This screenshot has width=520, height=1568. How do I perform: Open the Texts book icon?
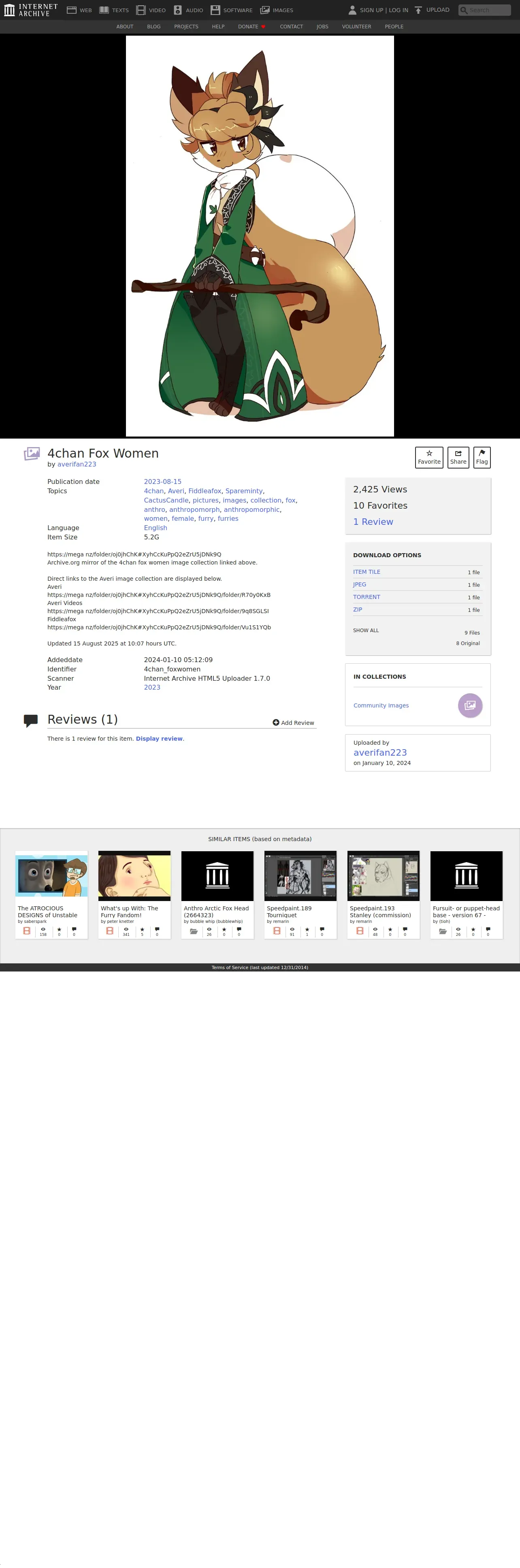(104, 11)
